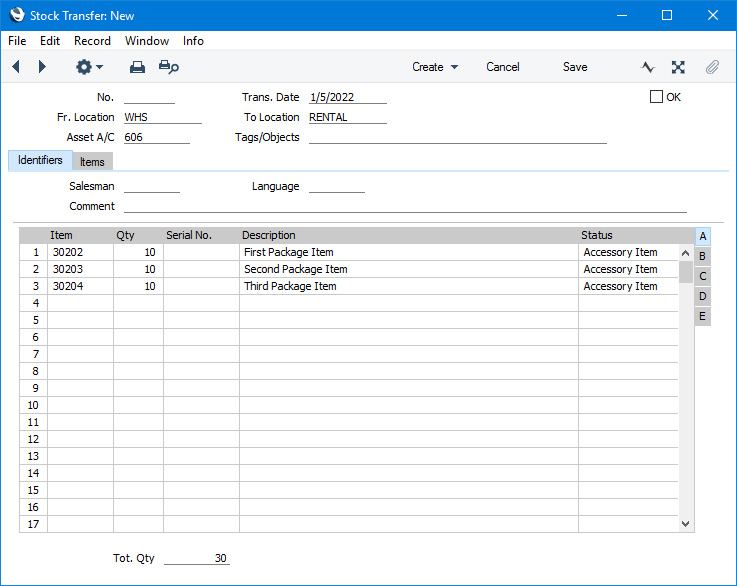This screenshot has height=586, width=737.
Task: Select the Identifiers tab
Action: tap(40, 160)
